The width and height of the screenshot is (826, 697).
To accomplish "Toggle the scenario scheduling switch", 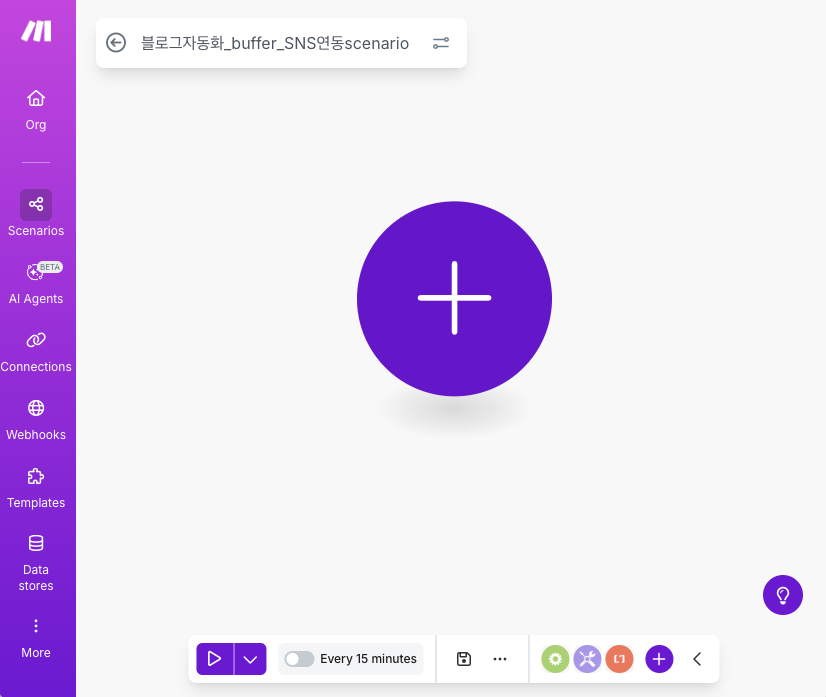I will (x=299, y=659).
